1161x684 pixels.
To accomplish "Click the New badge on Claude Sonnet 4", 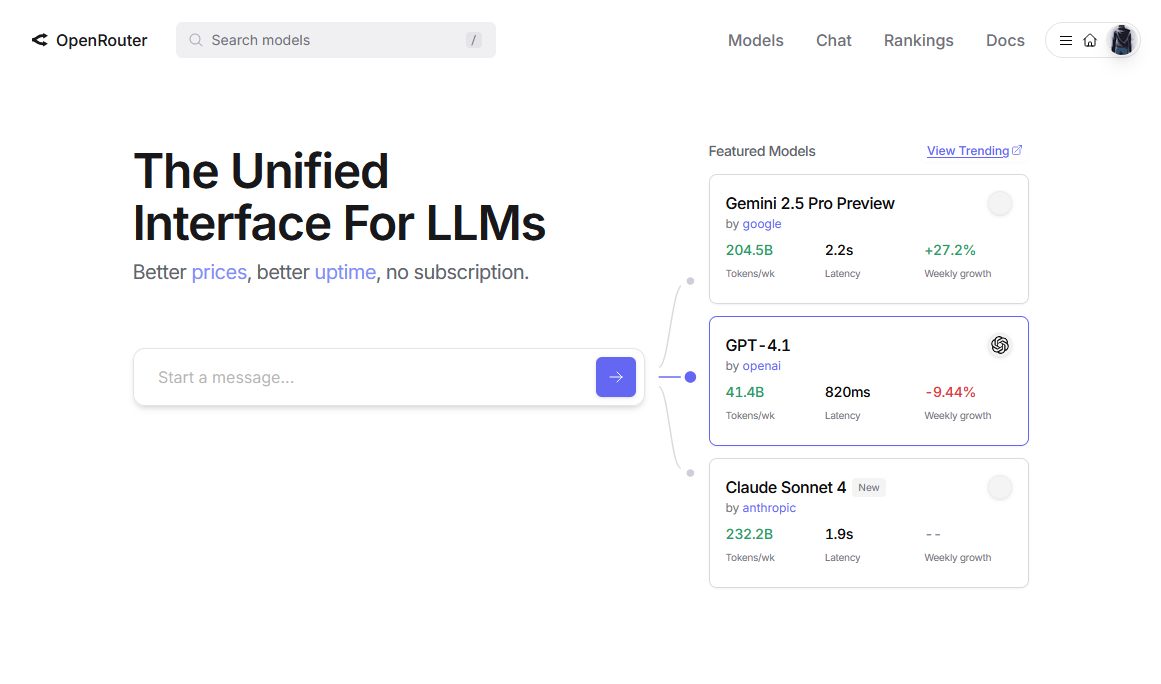I will tap(869, 488).
